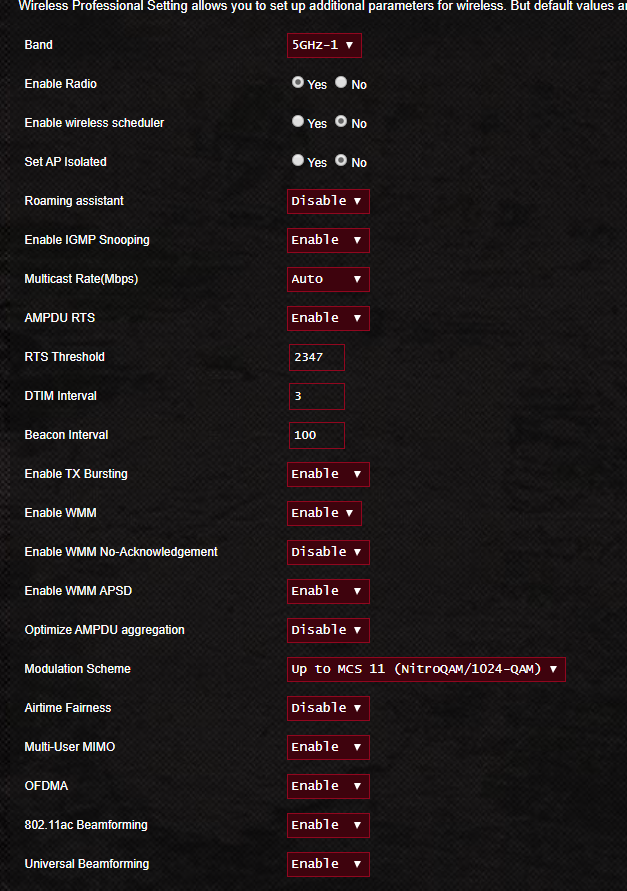Select No for Enable Radio
Screen dimensions: 627x891
pyautogui.click(x=341, y=82)
